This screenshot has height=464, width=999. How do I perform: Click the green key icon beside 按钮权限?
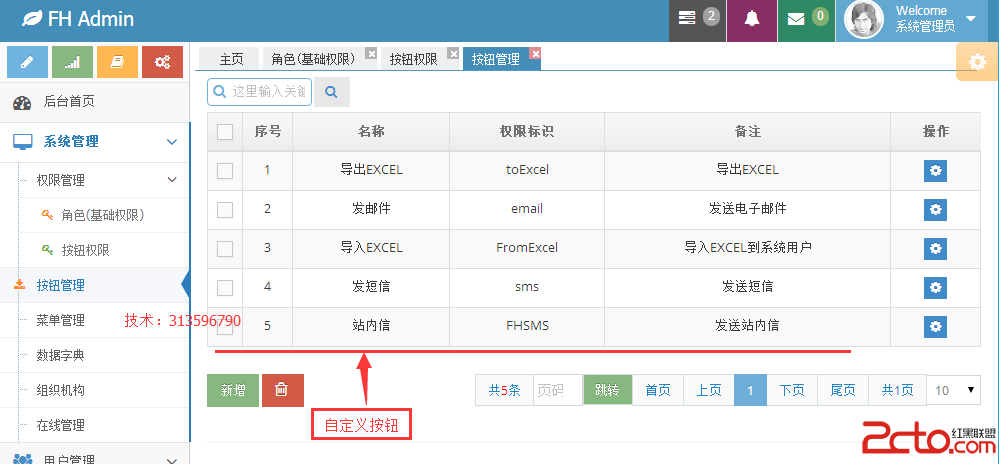pos(47,250)
